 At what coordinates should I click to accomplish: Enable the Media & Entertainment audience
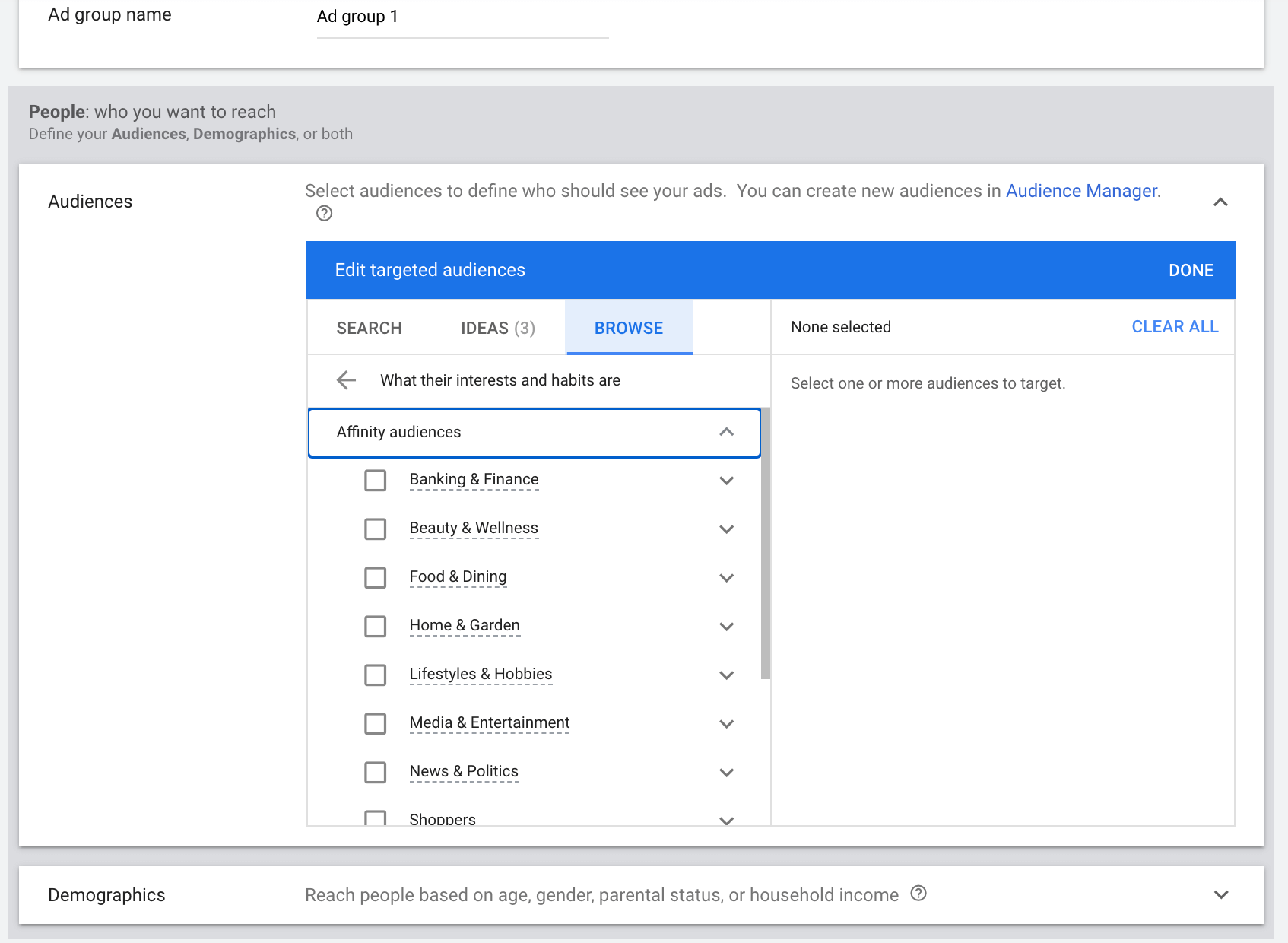point(375,723)
